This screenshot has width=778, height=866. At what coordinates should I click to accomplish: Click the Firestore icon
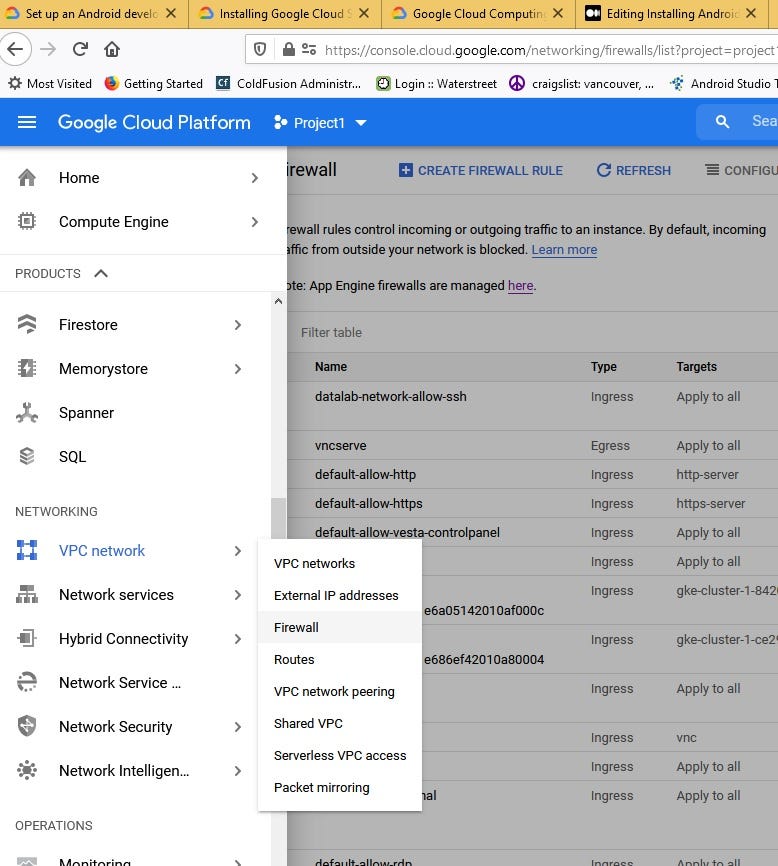coord(27,324)
